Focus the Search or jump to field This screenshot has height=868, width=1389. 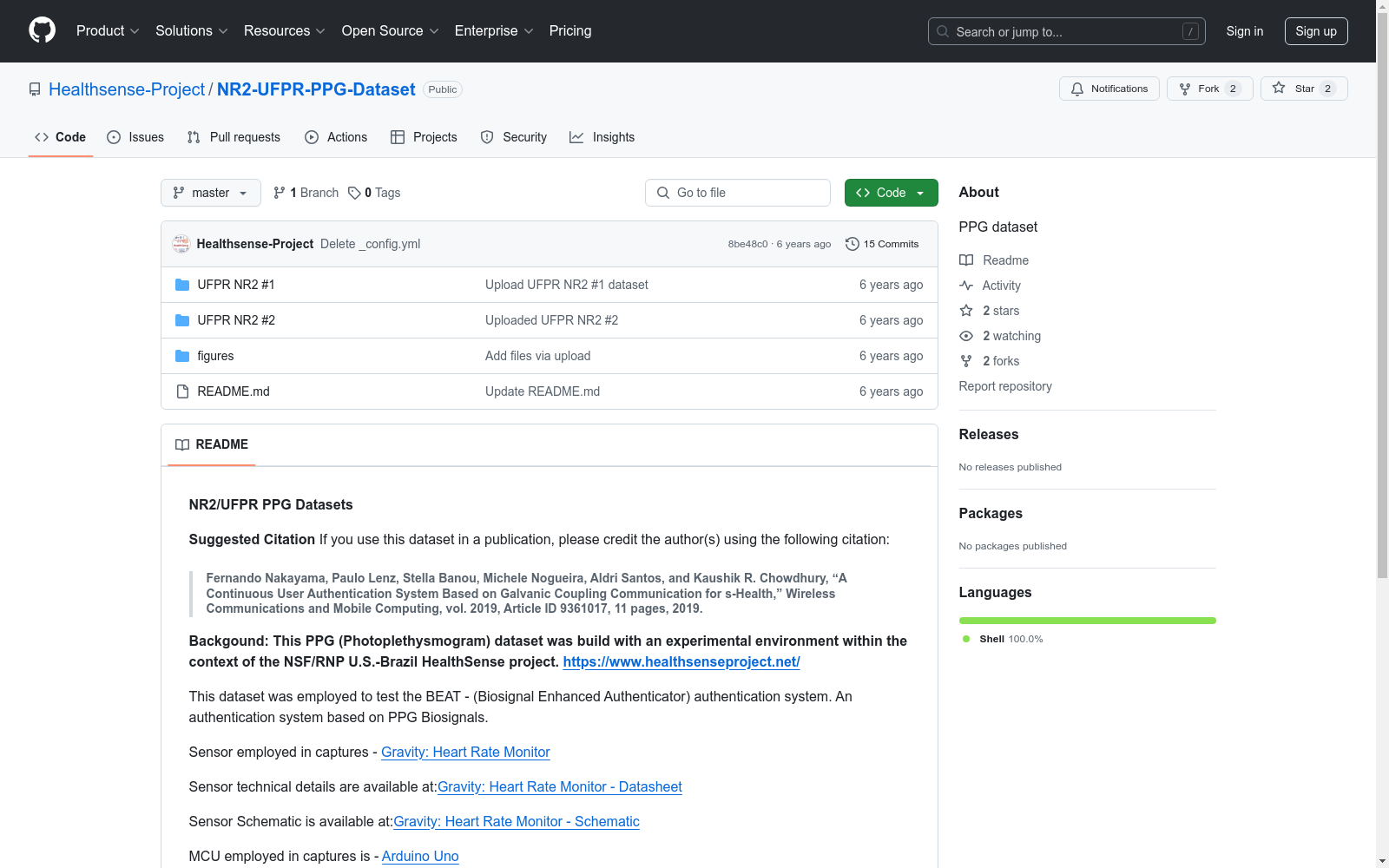pyautogui.click(x=1066, y=31)
